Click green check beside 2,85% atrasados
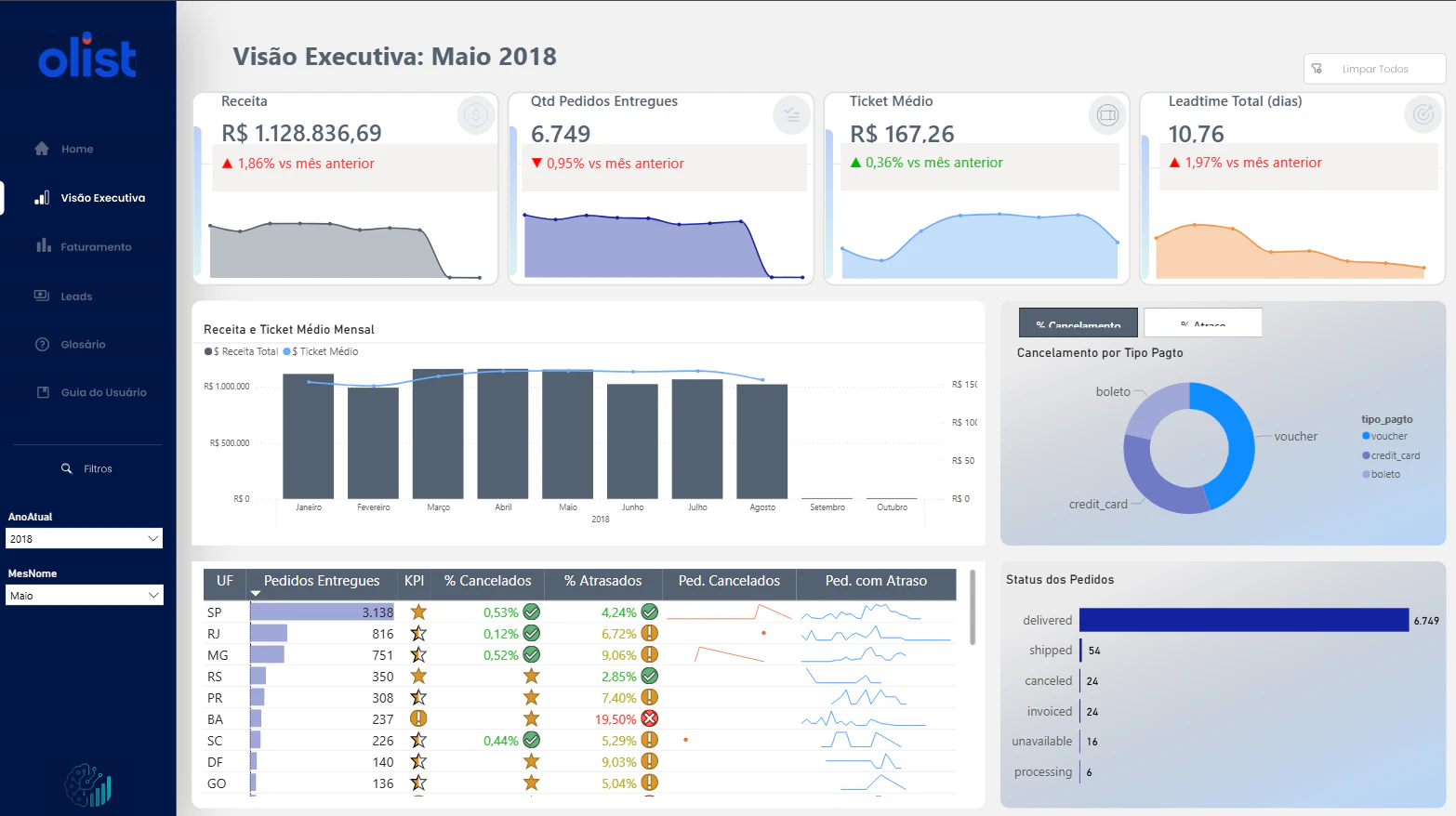Screen dimensions: 1456x816 click(x=650, y=676)
